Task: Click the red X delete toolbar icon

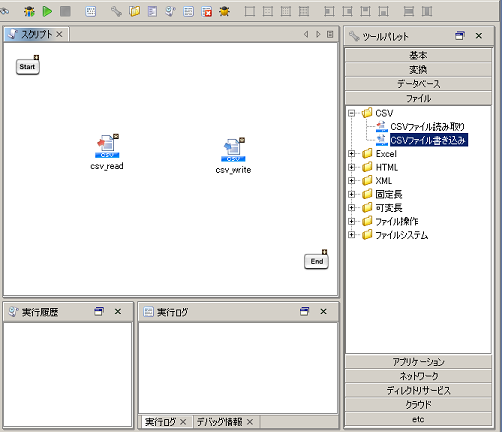Action: 207,12
